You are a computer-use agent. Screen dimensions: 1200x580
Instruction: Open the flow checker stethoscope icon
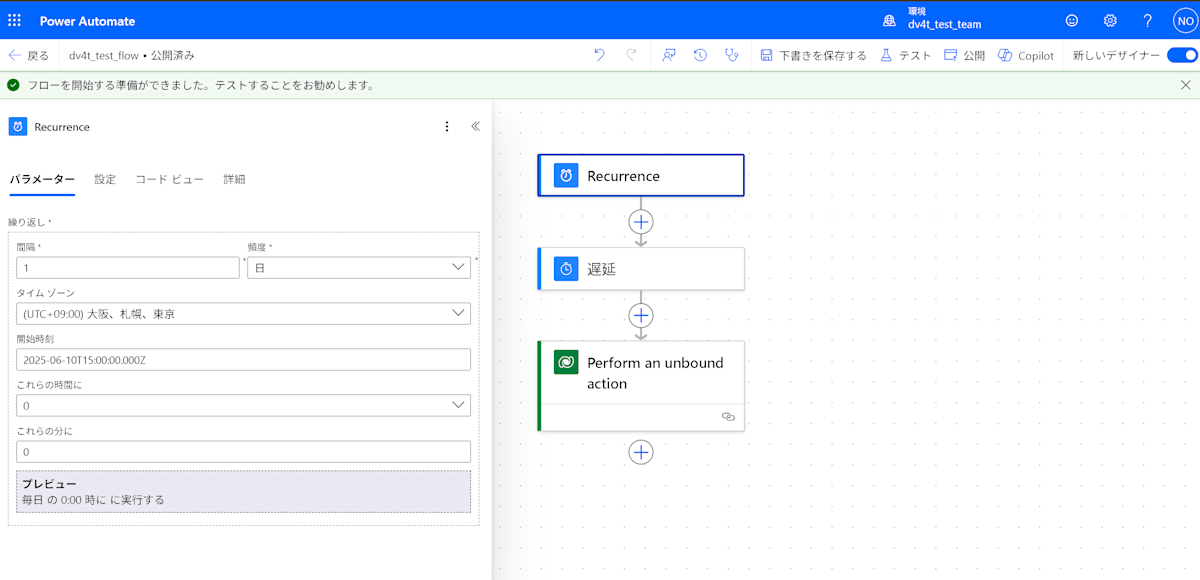tap(732, 56)
